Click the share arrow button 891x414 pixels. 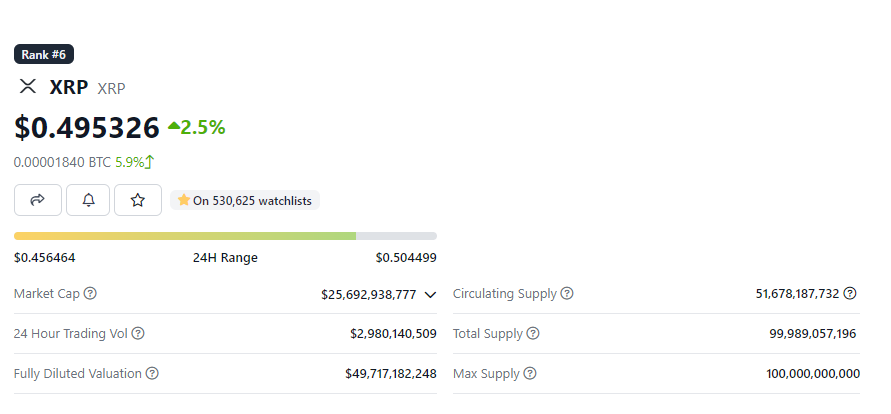[x=38, y=200]
